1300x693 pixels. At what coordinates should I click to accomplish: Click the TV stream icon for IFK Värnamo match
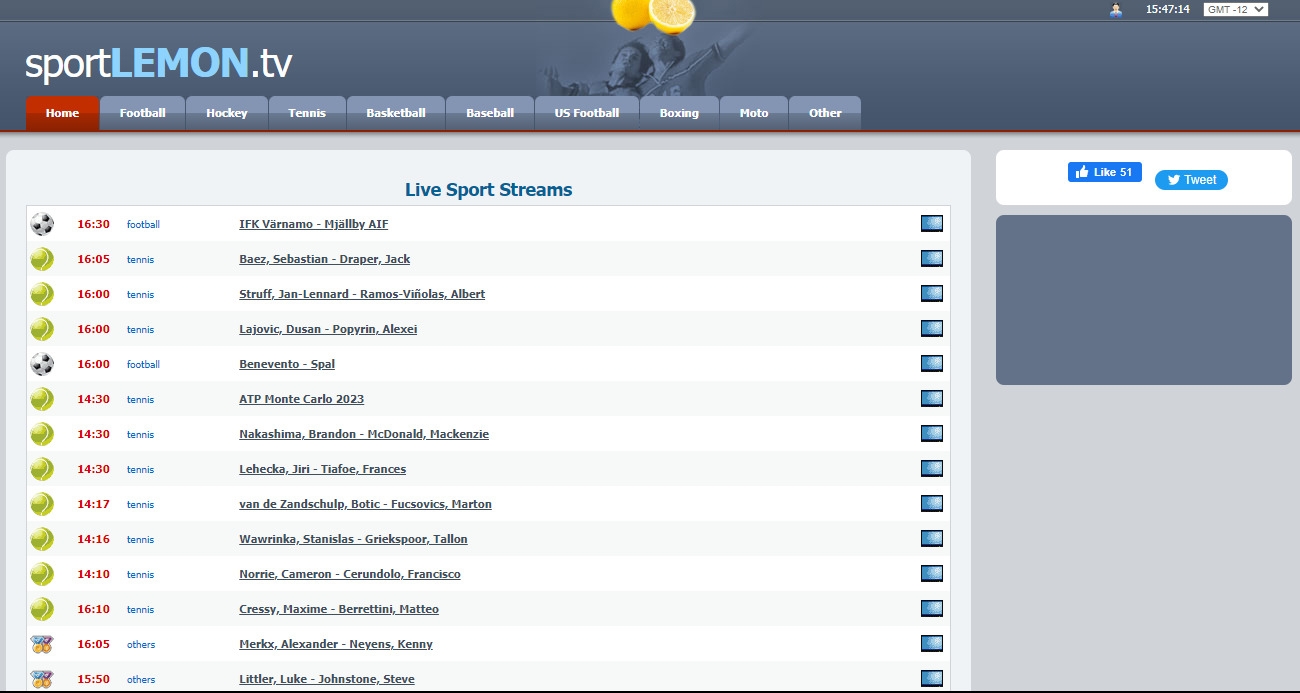click(x=931, y=223)
